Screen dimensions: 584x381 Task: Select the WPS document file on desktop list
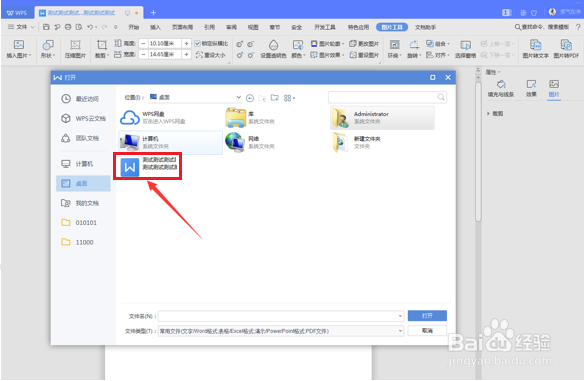[148, 166]
